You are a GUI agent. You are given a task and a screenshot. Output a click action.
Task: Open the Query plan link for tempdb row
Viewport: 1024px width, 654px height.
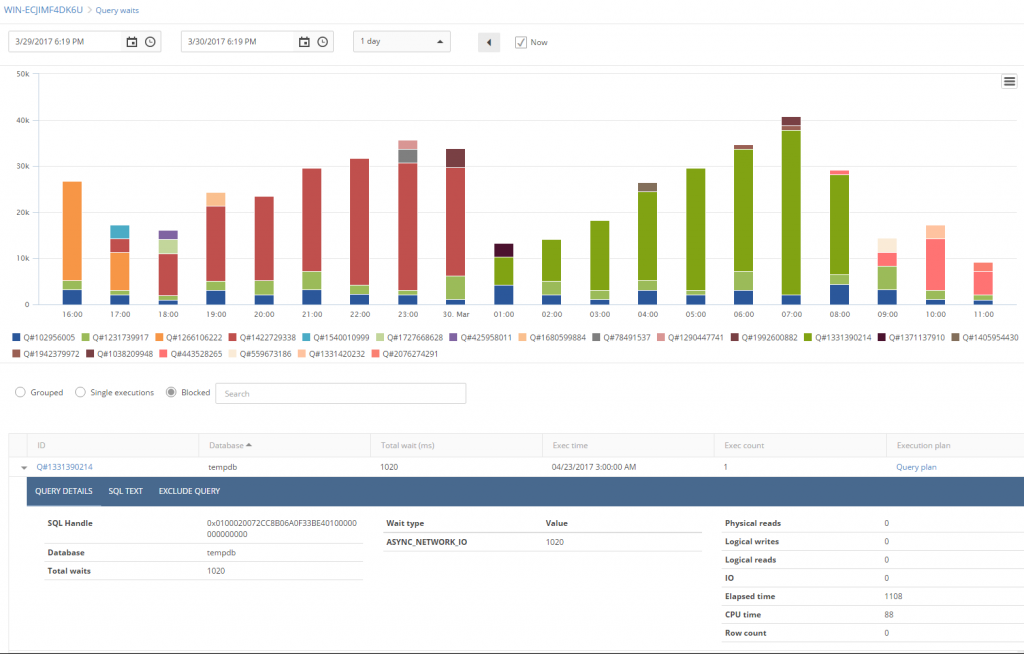916,467
